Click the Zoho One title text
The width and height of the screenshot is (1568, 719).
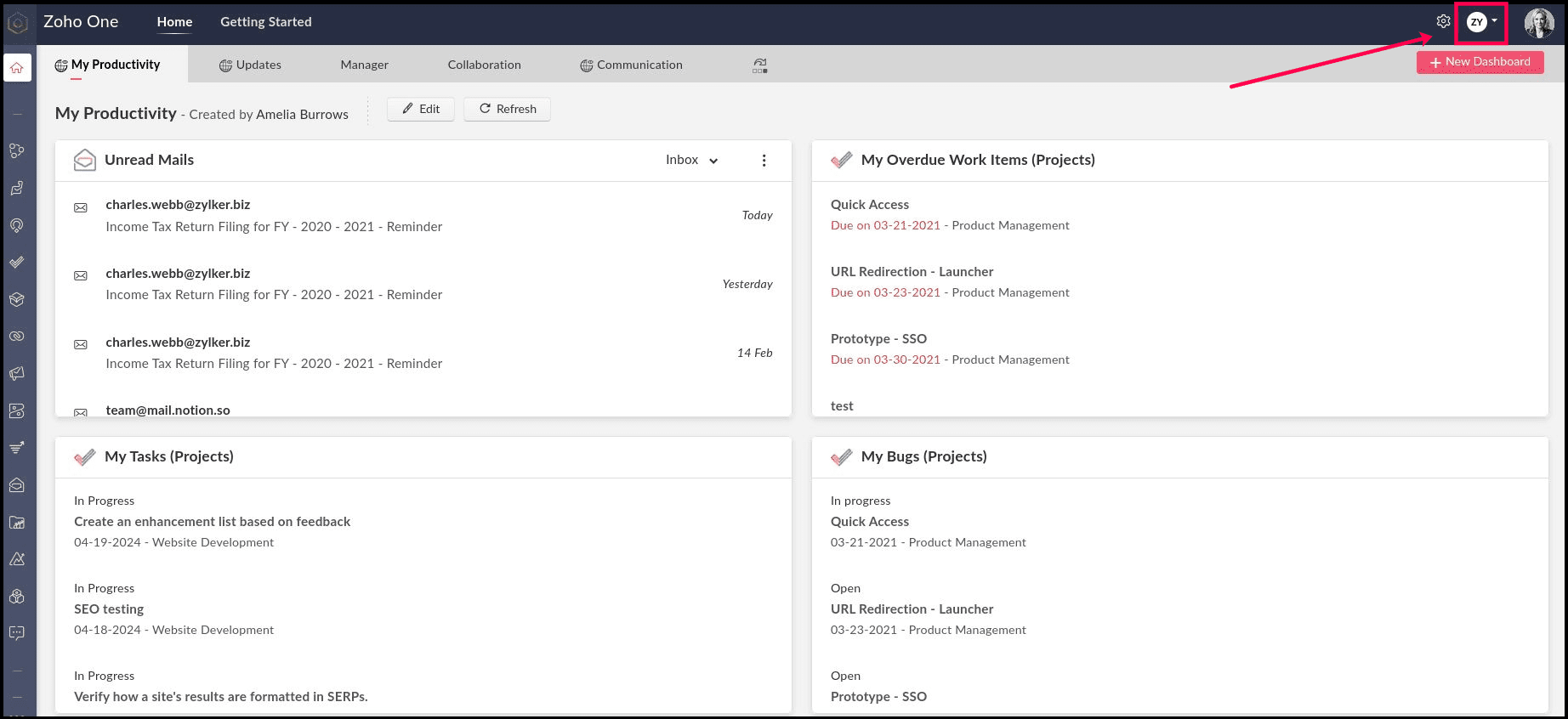coord(81,22)
